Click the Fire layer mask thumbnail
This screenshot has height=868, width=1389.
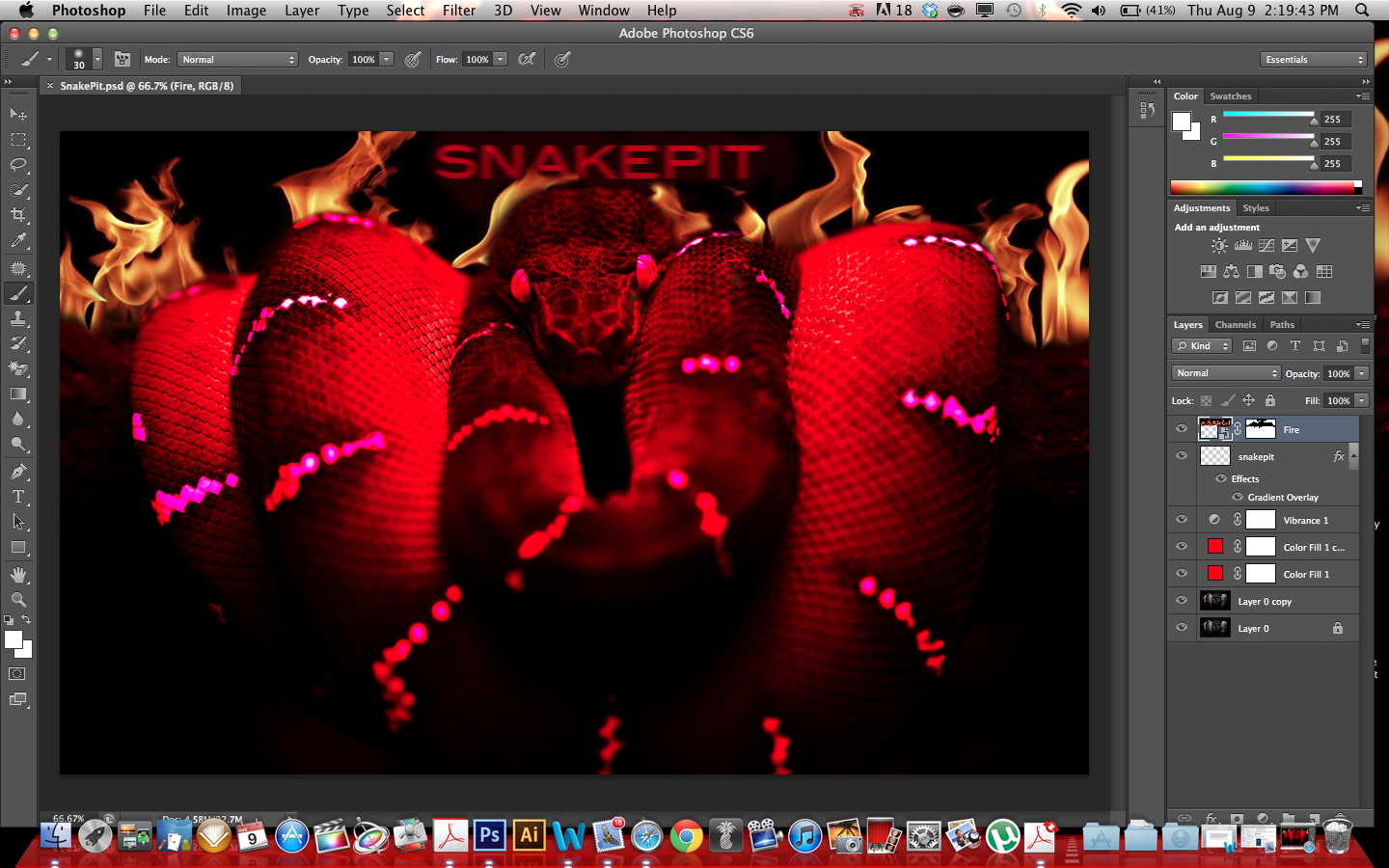coord(1259,428)
